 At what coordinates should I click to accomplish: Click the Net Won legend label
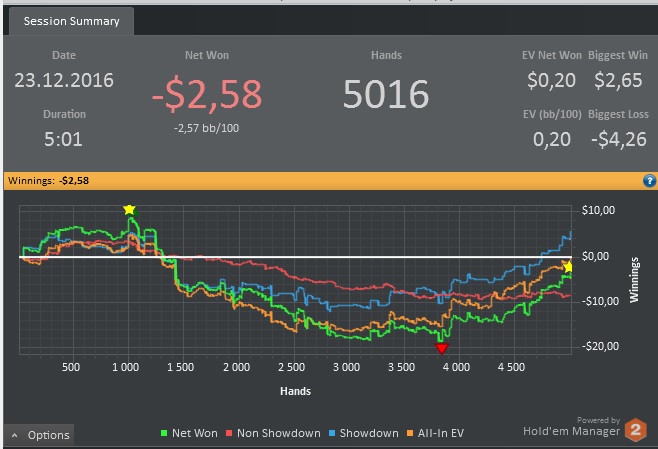195,433
